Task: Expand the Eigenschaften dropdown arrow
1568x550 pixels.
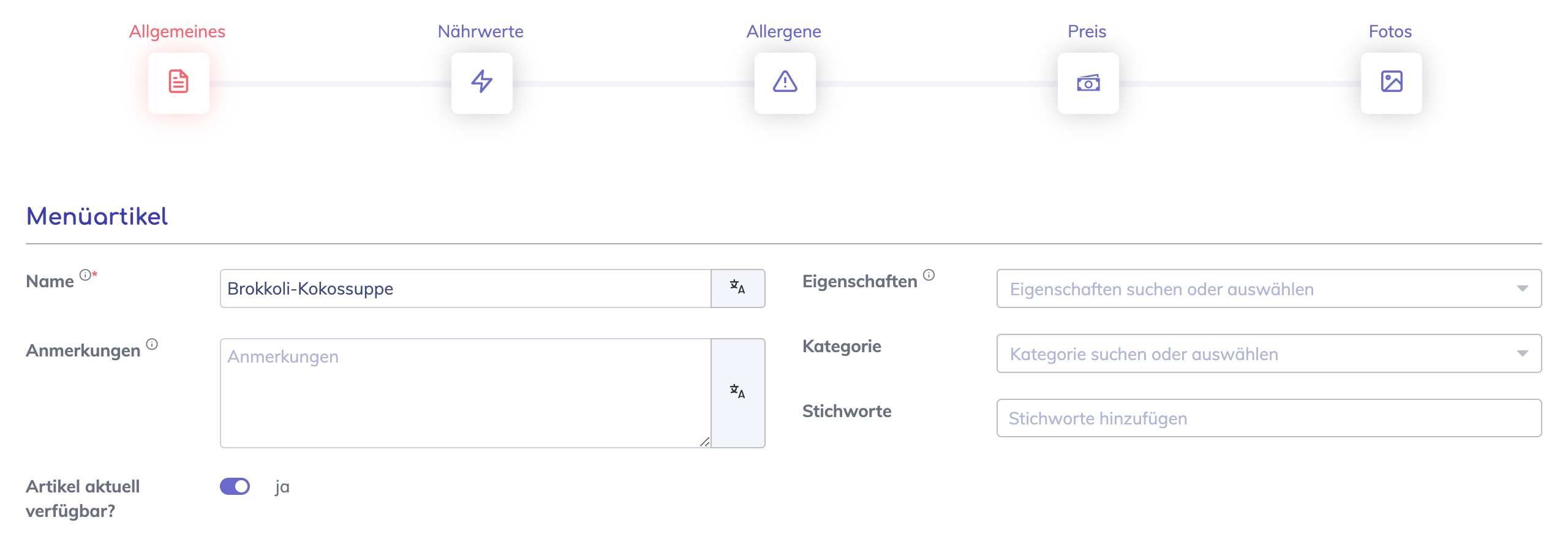Action: [1522, 288]
